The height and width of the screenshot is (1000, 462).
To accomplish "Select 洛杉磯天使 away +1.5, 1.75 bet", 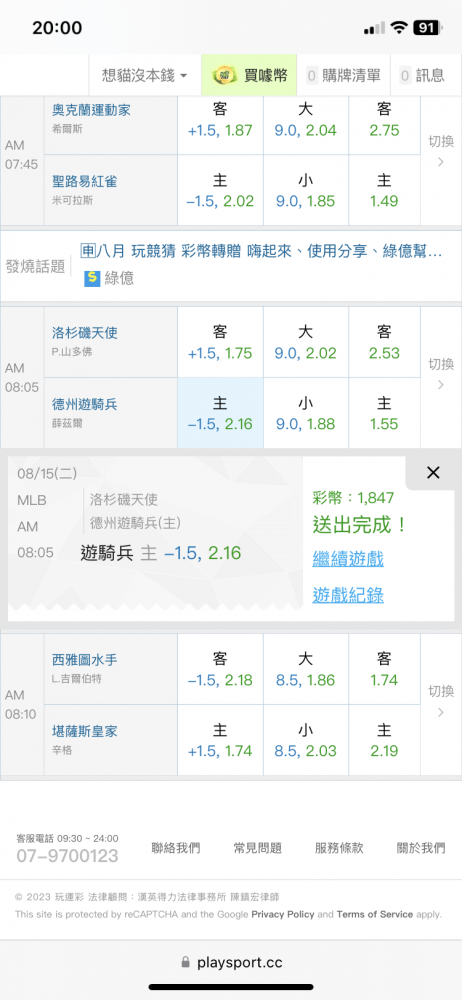I will [220, 342].
